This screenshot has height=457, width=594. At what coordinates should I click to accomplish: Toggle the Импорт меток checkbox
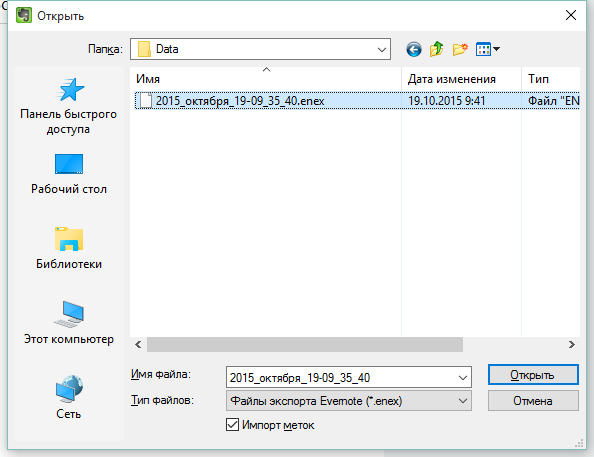pos(232,425)
